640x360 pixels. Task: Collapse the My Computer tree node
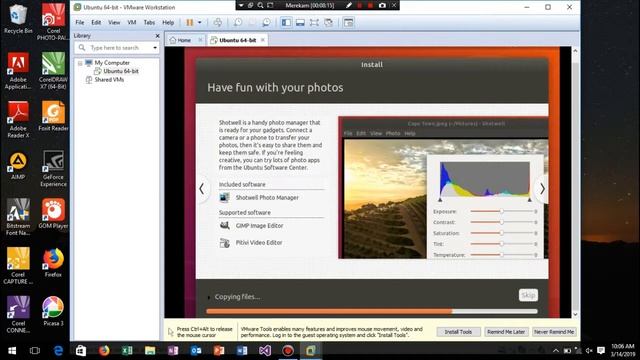80,63
